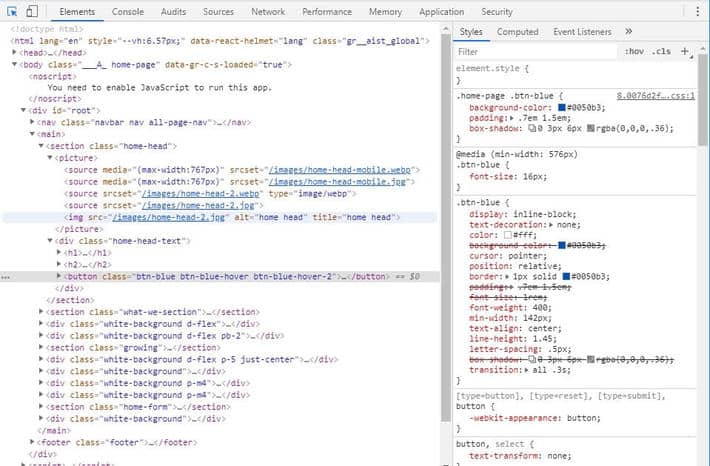Open the box-shadow editor icon in .home-page .btn-blue
Image resolution: width=710 pixels, height=466 pixels.
(x=532, y=129)
